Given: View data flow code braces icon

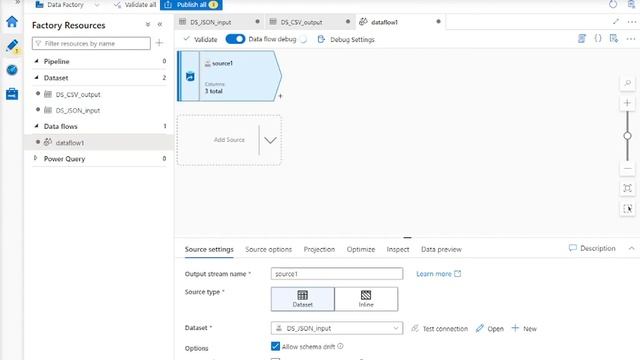Looking at the screenshot, I should pyautogui.click(x=598, y=38).
